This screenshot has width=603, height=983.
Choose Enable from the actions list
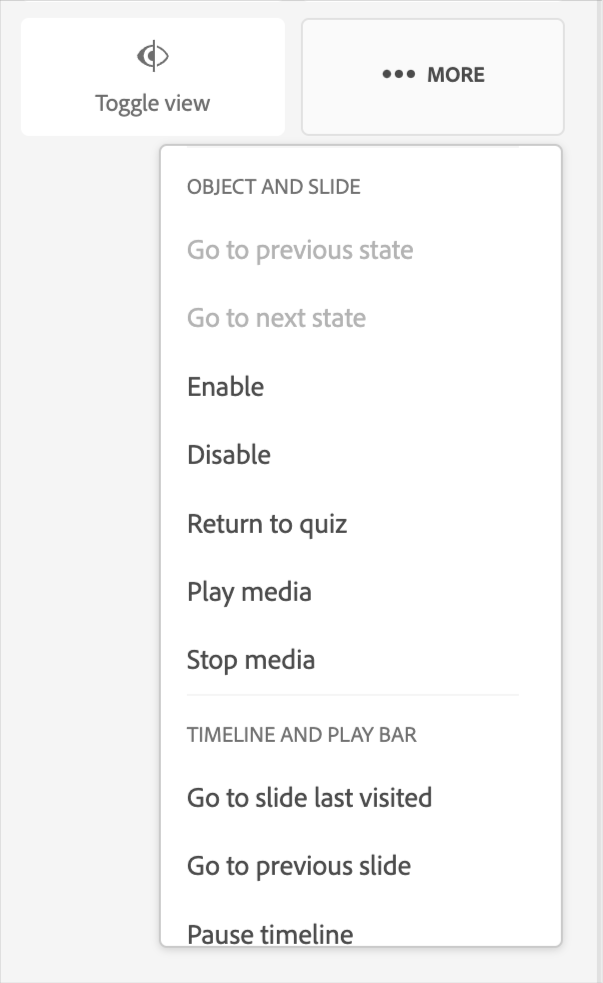pyautogui.click(x=225, y=386)
